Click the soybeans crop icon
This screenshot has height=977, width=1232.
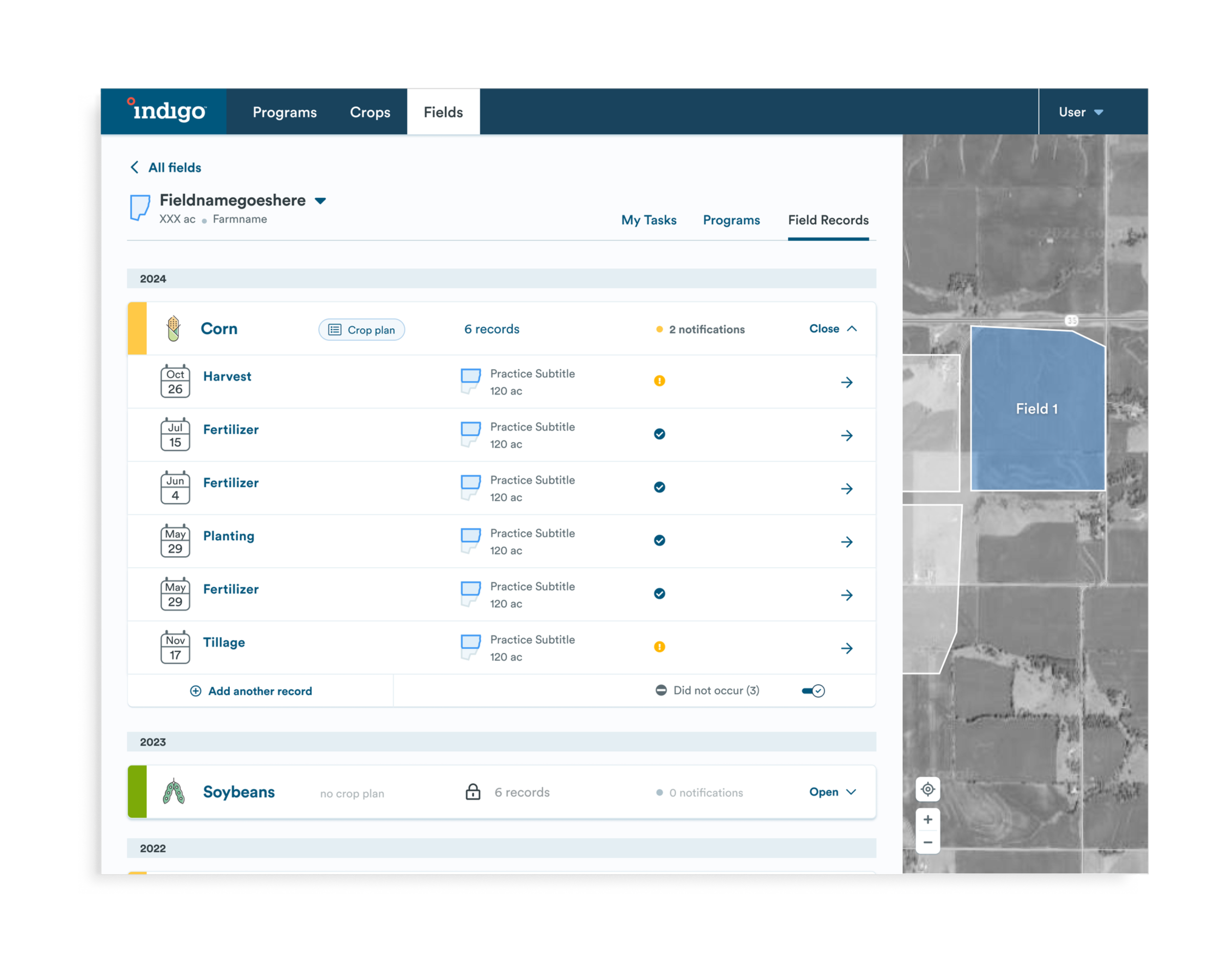point(174,792)
